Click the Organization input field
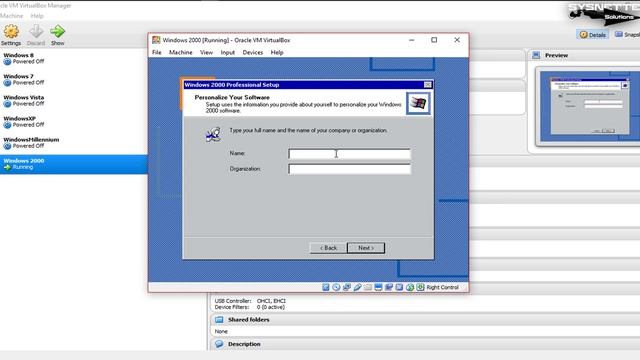 coord(349,169)
